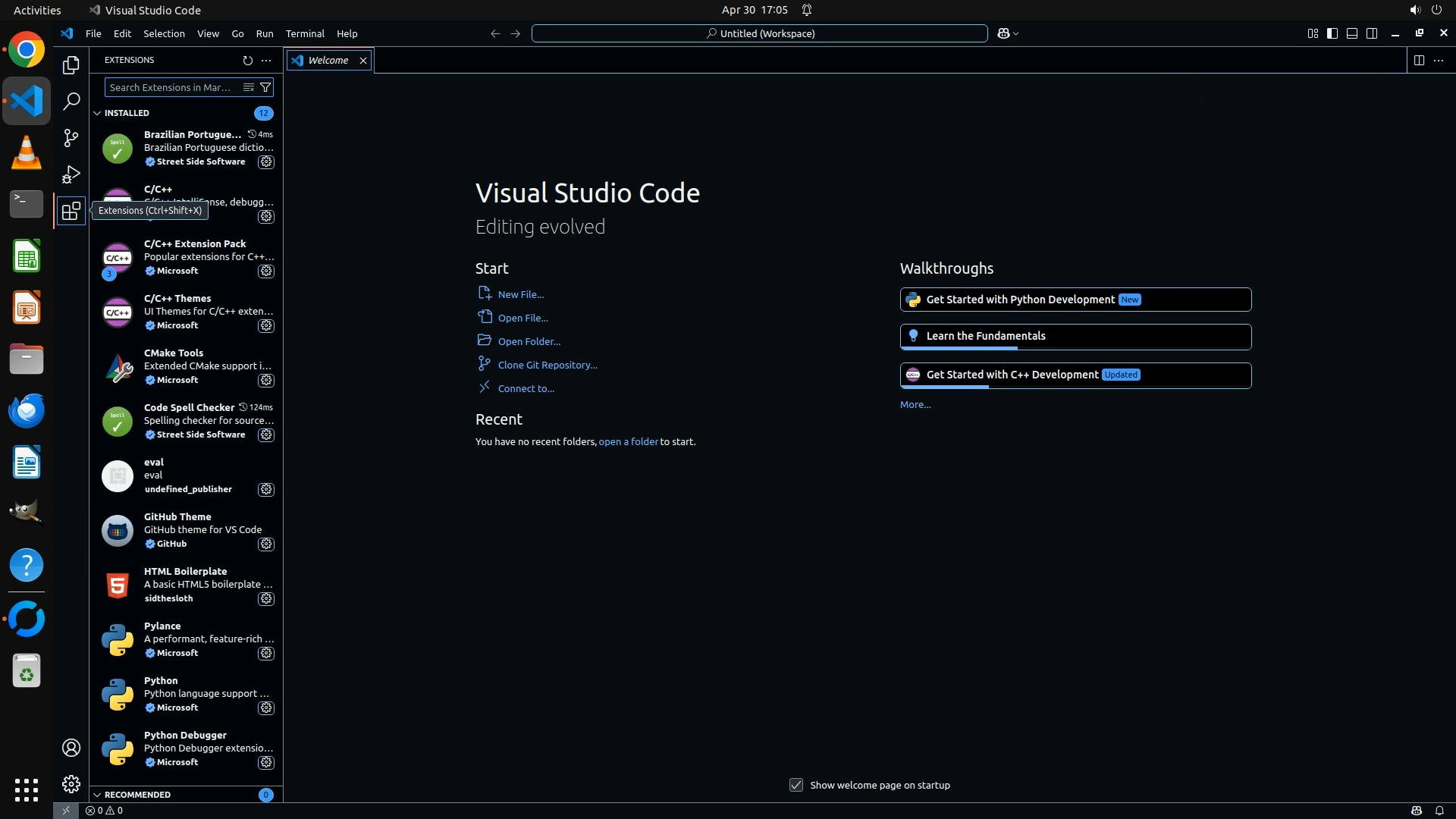
Task: Open Manage gear for Pylance extension
Action: 266,653
